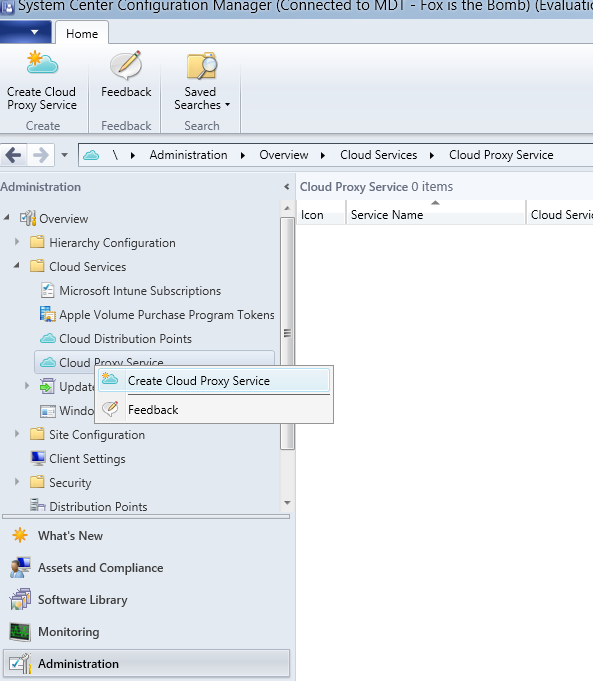Open the Feedback ribbon button
Screen dimensions: 593x681
pyautogui.click(x=126, y=74)
